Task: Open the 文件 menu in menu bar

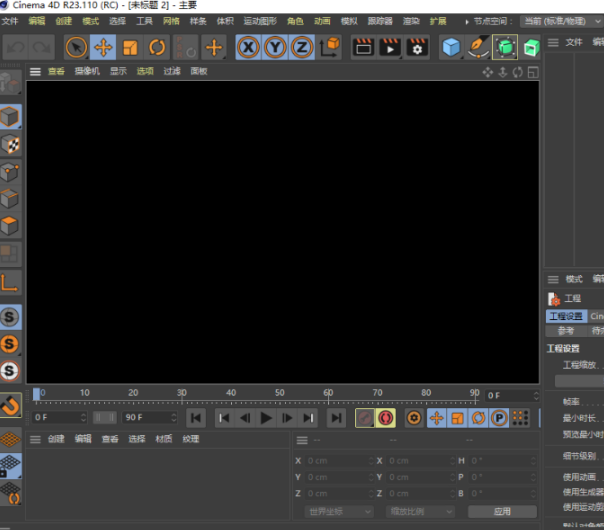Action: [x=10, y=21]
